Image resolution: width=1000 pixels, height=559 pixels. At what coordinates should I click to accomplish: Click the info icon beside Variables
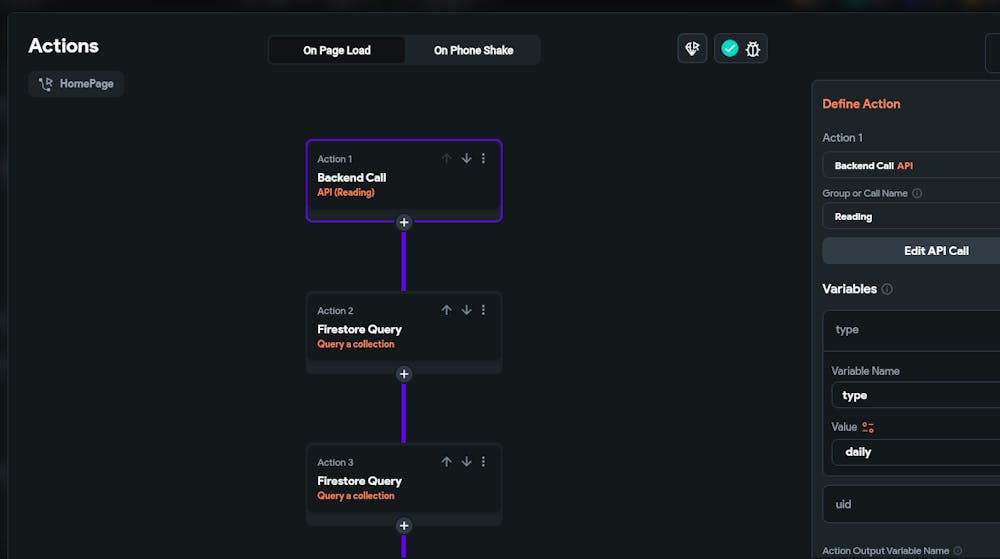pos(887,289)
